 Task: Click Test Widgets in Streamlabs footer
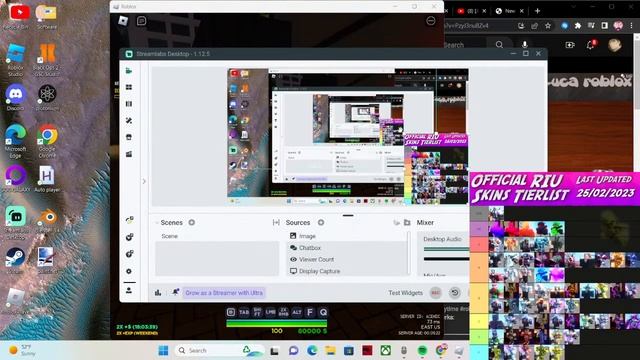(405, 293)
